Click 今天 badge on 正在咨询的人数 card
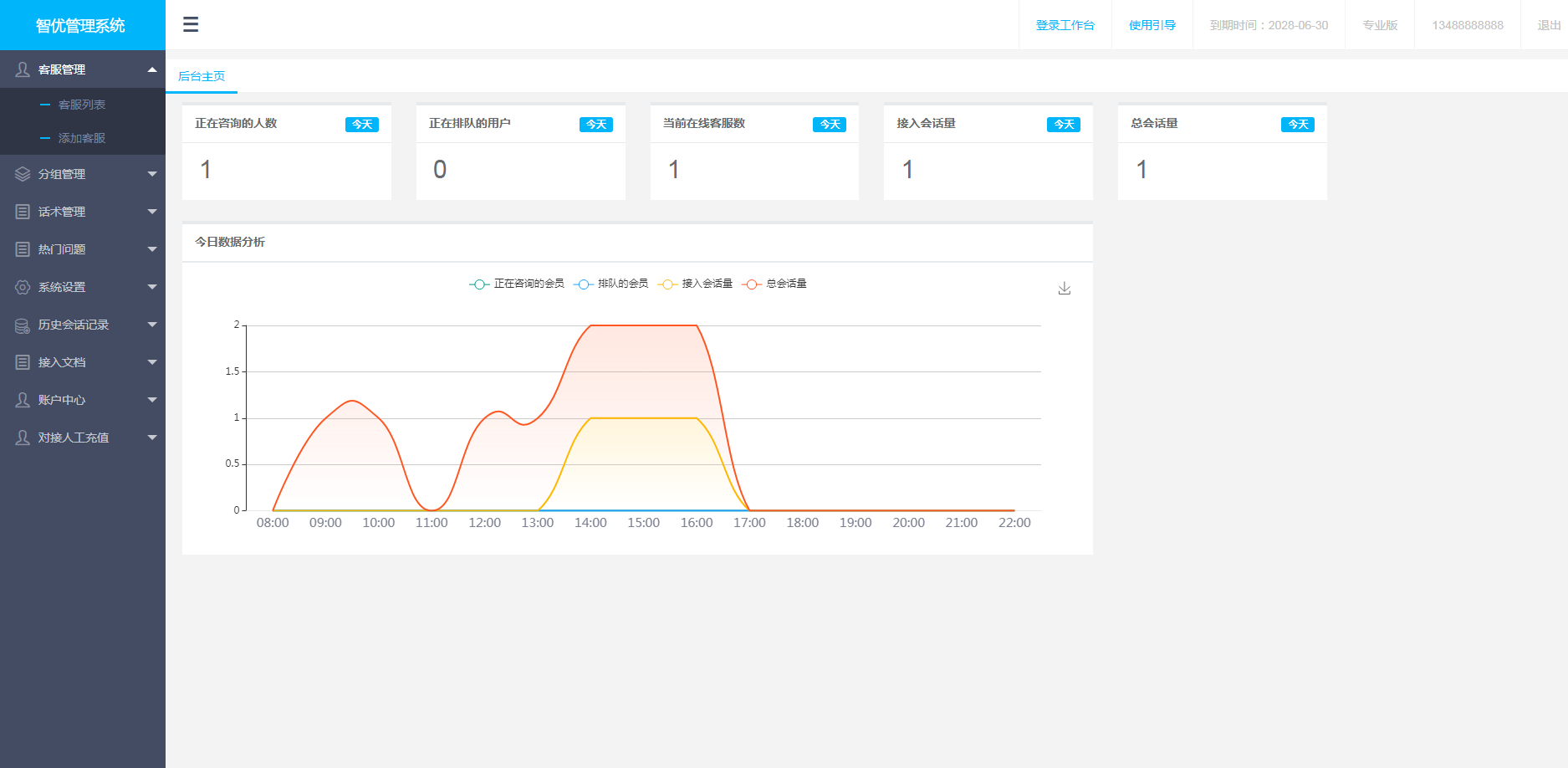1568x768 pixels. click(362, 125)
